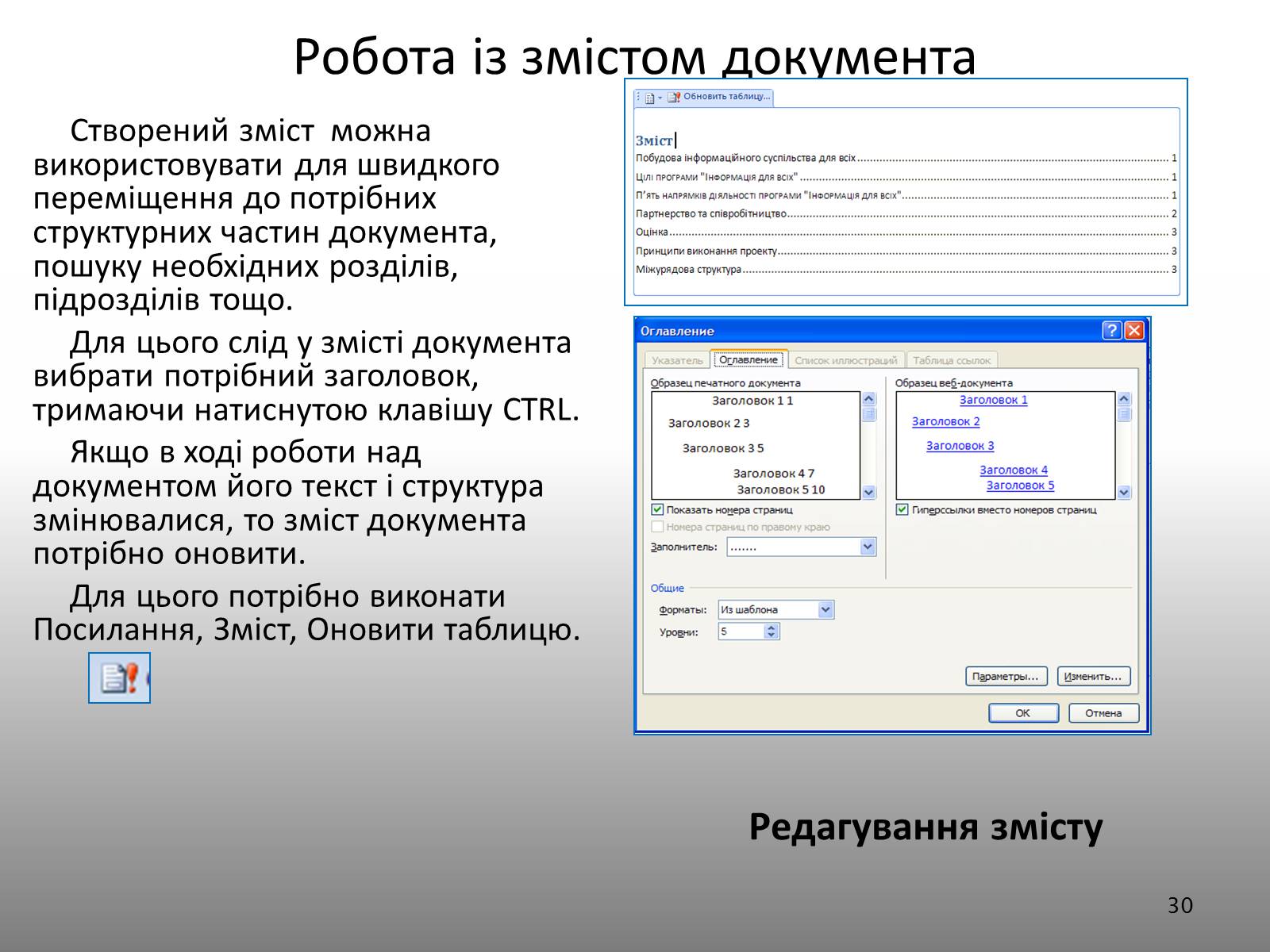Screen dimensions: 1270x952
Task: Open the Список иллюстраций tab
Action: (845, 360)
